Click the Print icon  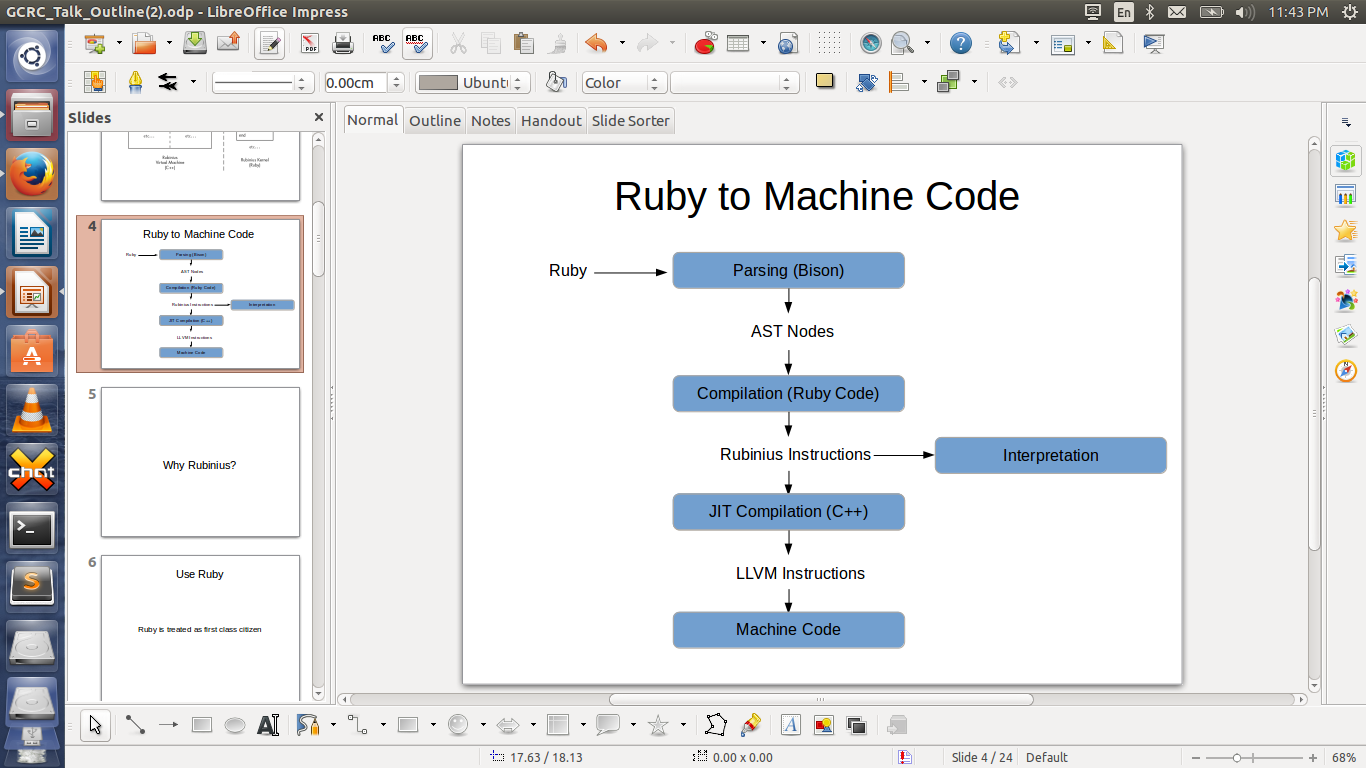click(343, 43)
